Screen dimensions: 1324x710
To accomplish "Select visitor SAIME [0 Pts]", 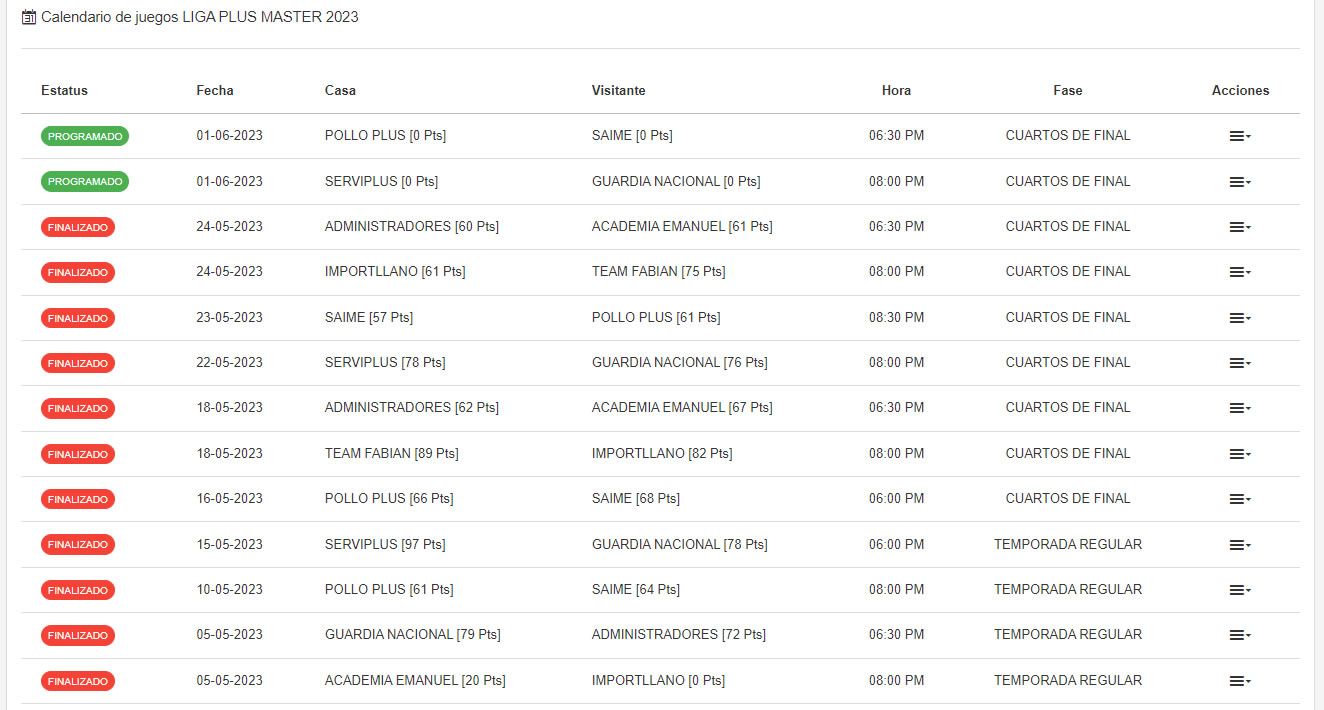I will [632, 136].
